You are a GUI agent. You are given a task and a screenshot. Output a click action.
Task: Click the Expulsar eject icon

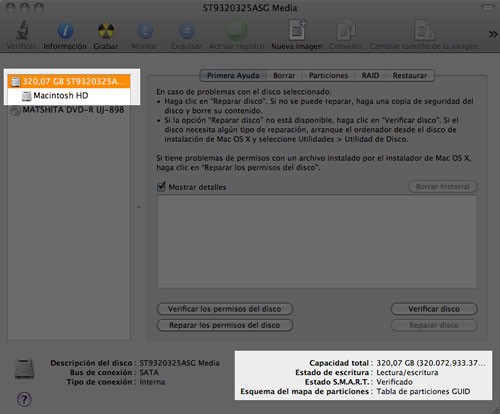click(x=187, y=31)
